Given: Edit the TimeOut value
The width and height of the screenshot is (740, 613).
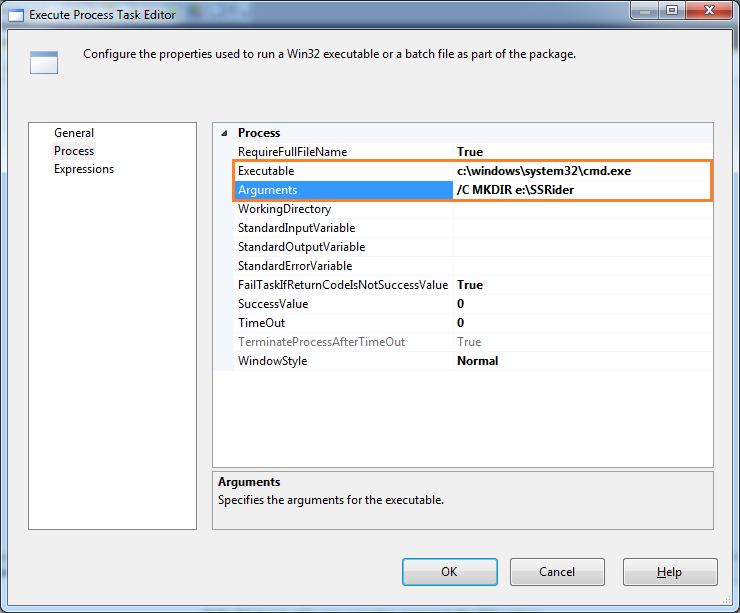Looking at the screenshot, I should (582, 323).
